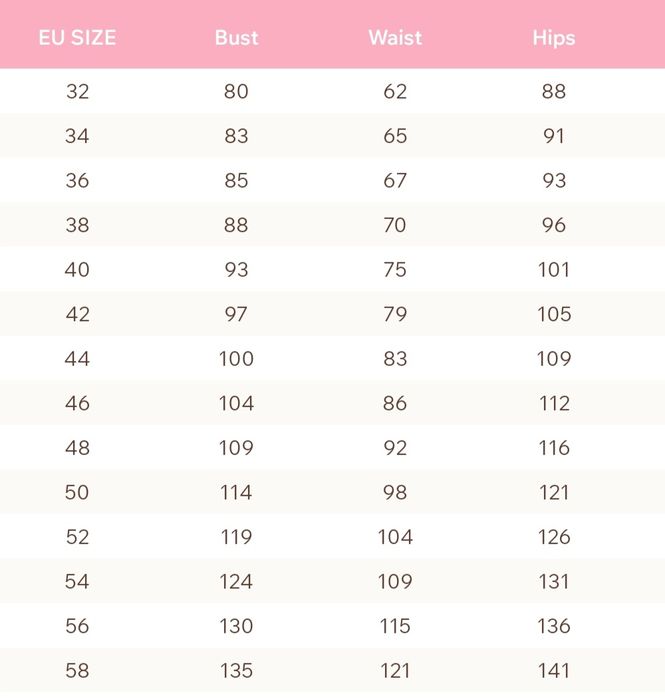Image resolution: width=665 pixels, height=700 pixels.
Task: Click the Bust column header
Action: click(236, 39)
